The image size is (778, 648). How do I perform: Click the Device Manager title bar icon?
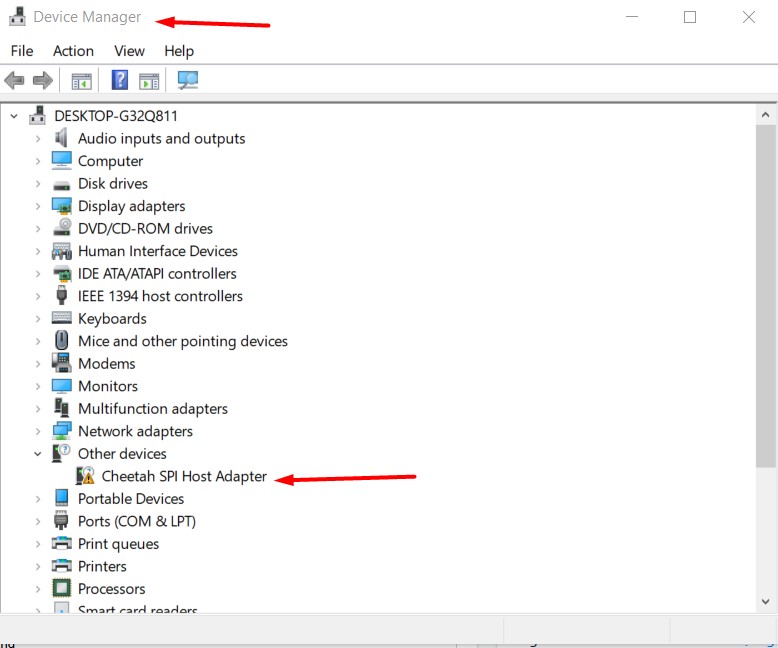point(17,16)
